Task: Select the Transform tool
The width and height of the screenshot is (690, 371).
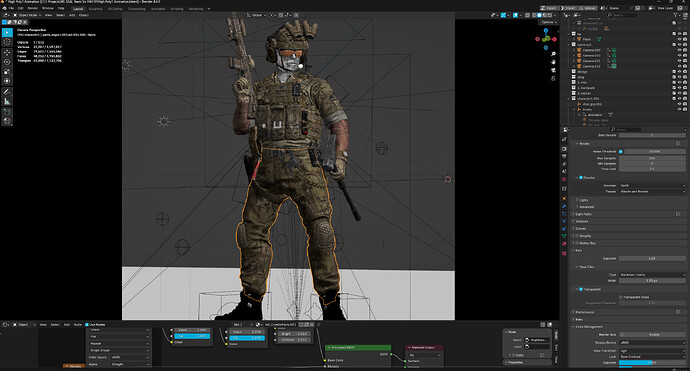Action: [7, 81]
